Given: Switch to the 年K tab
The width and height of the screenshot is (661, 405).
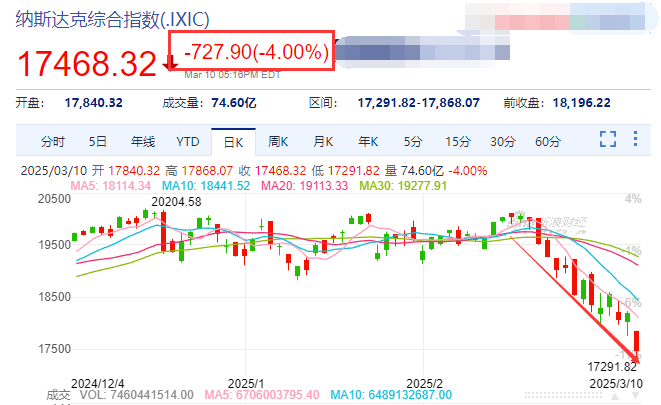Looking at the screenshot, I should click(x=368, y=142).
